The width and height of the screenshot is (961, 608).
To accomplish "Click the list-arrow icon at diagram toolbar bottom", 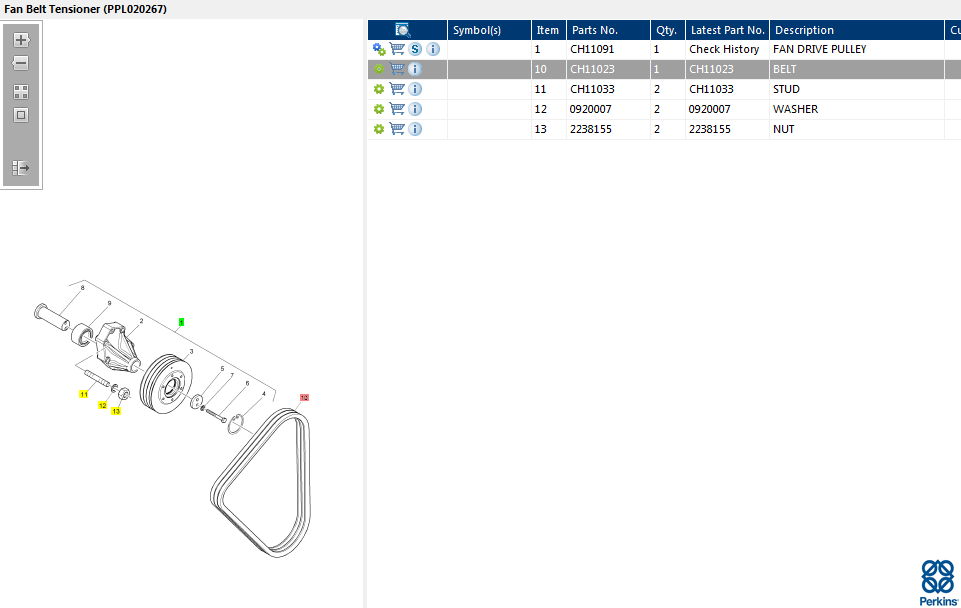I will 21,168.
